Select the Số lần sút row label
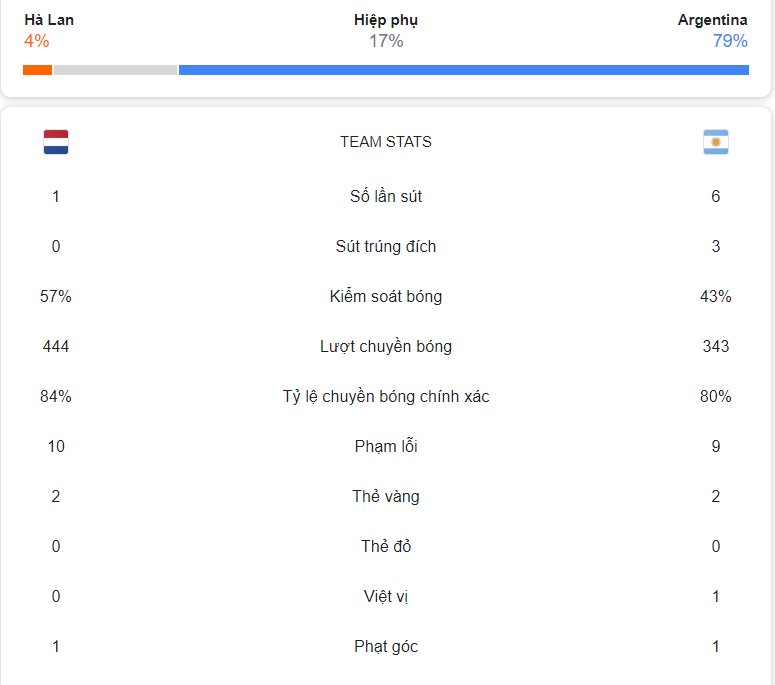775x685 pixels. 386,196
